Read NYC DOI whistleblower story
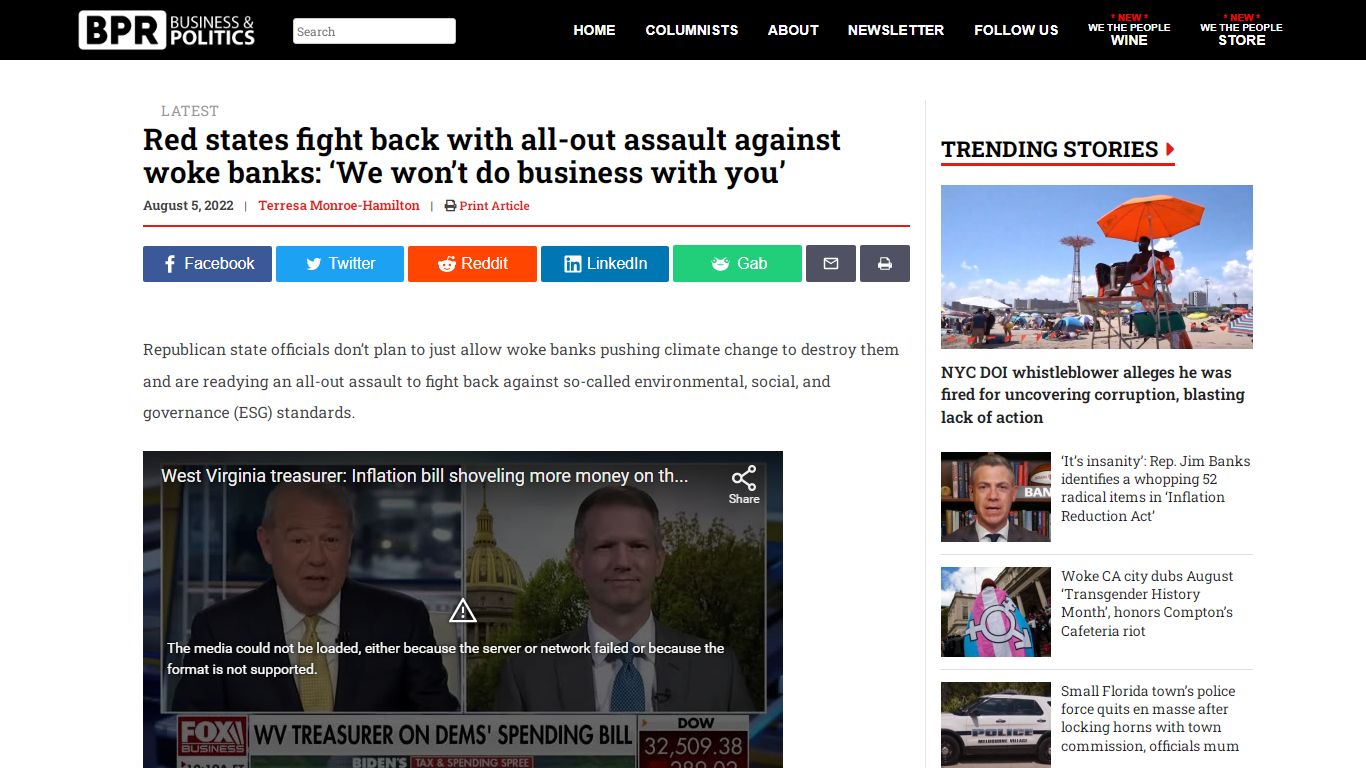This screenshot has width=1366, height=768. (1093, 395)
